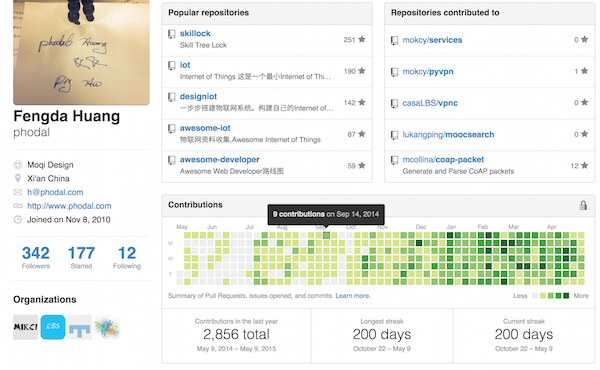
Task: Click the Moqi Design organization icon
Action: 18,165
